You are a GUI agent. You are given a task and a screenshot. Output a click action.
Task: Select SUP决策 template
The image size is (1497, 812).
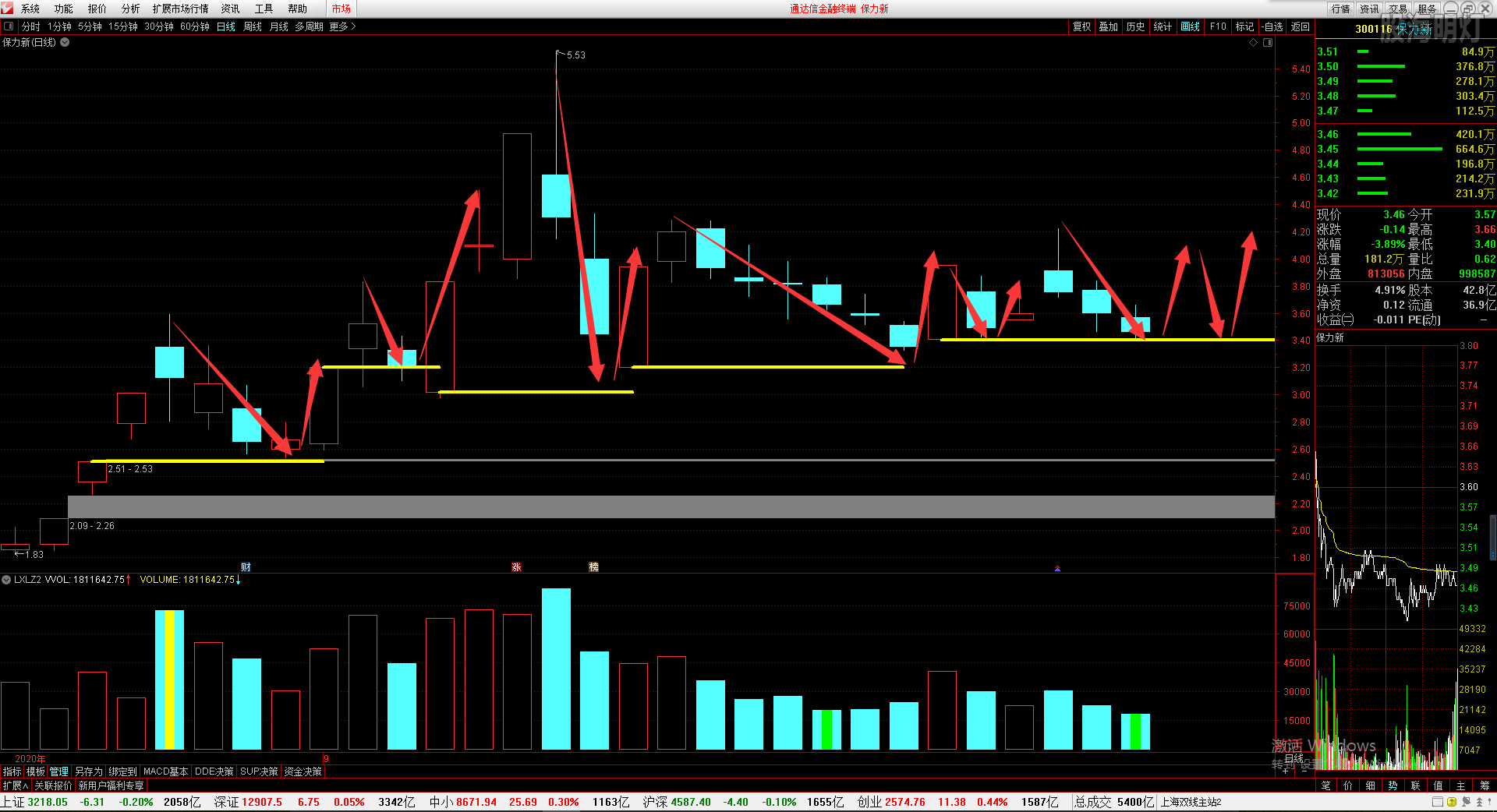[x=260, y=771]
